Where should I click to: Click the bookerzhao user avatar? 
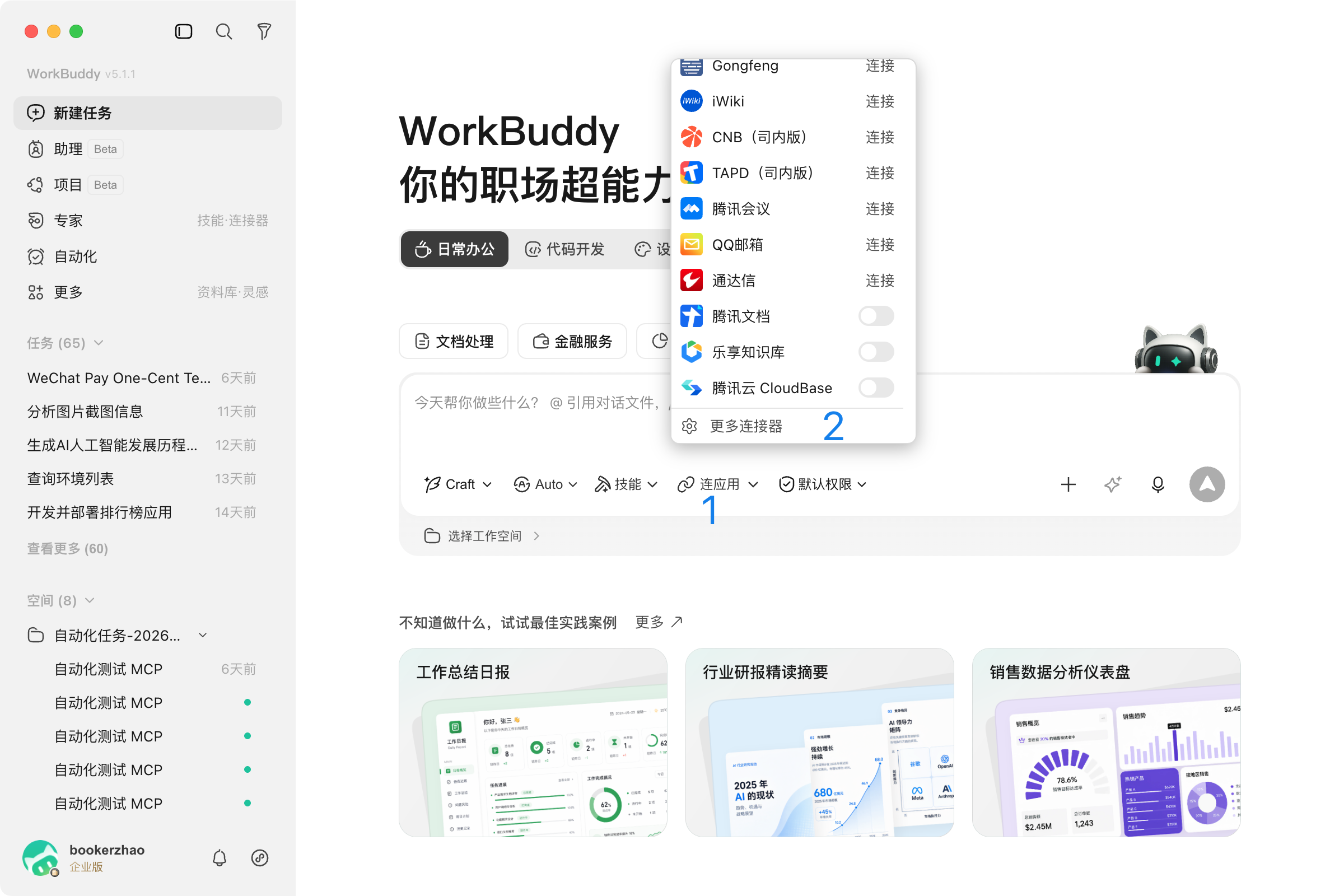40,858
